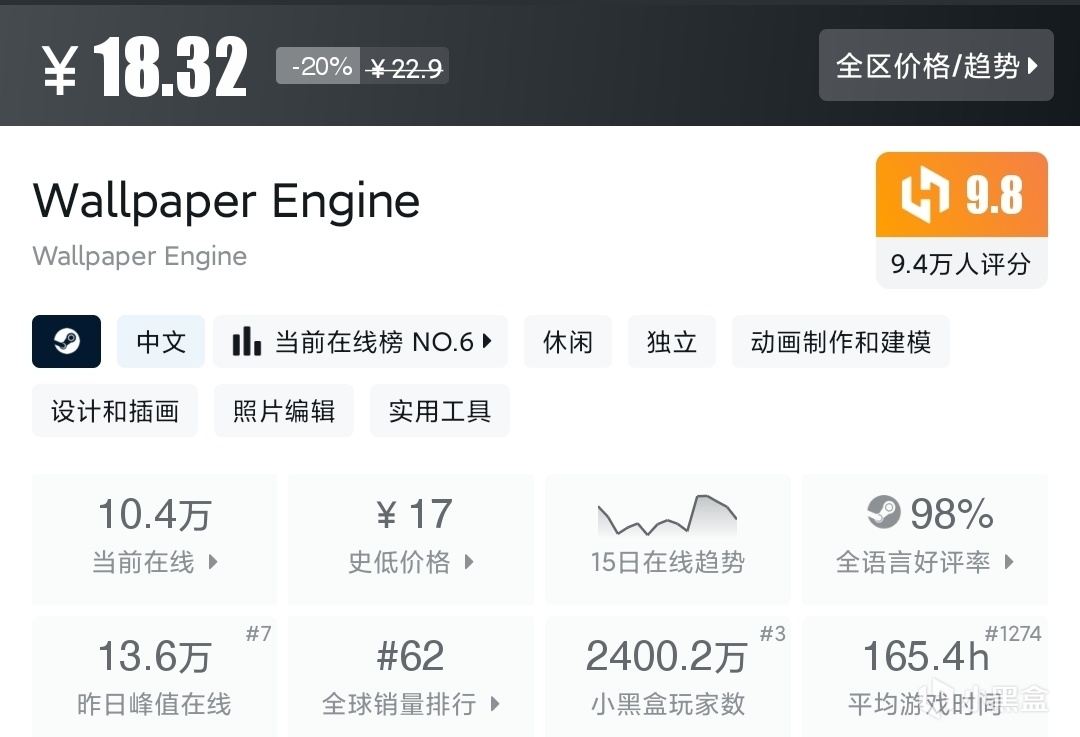Select the 中文 language tag
This screenshot has height=737, width=1080.
coord(161,342)
